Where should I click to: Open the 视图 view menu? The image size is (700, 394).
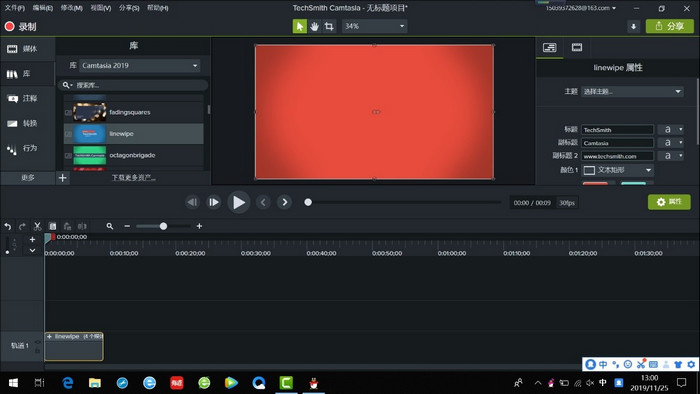point(100,8)
